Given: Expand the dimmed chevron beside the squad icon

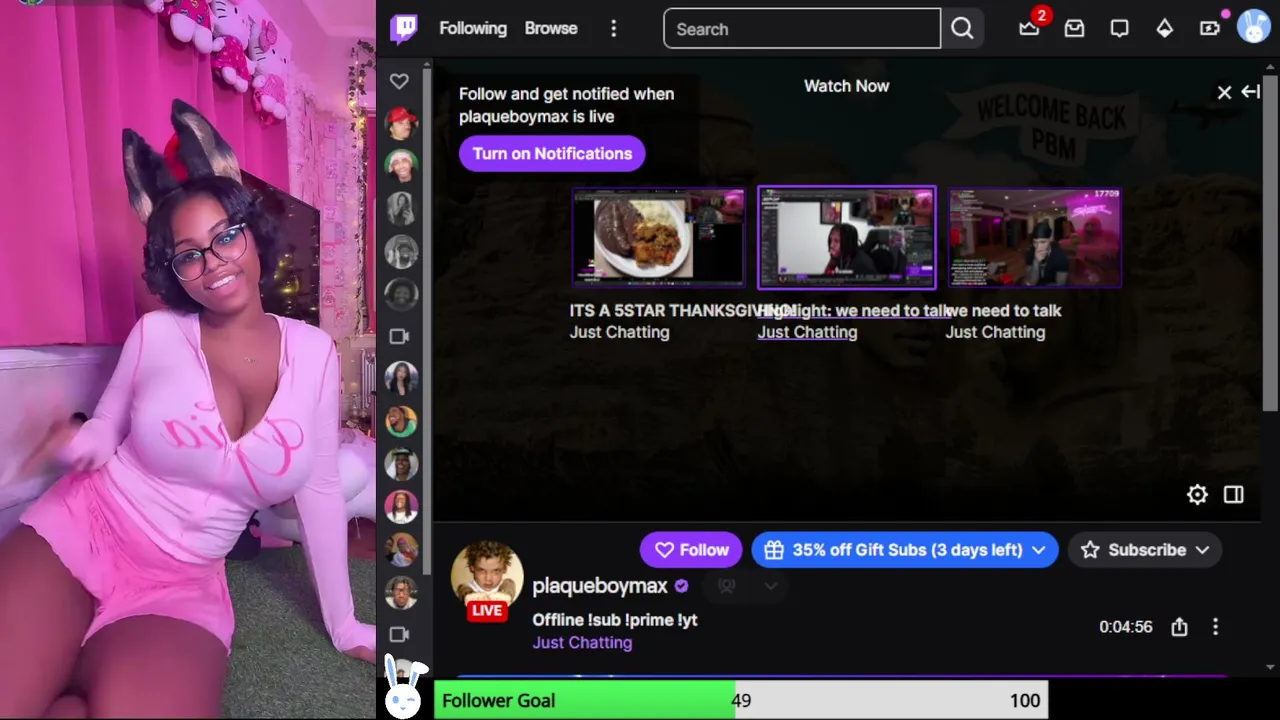Looking at the screenshot, I should click(771, 586).
